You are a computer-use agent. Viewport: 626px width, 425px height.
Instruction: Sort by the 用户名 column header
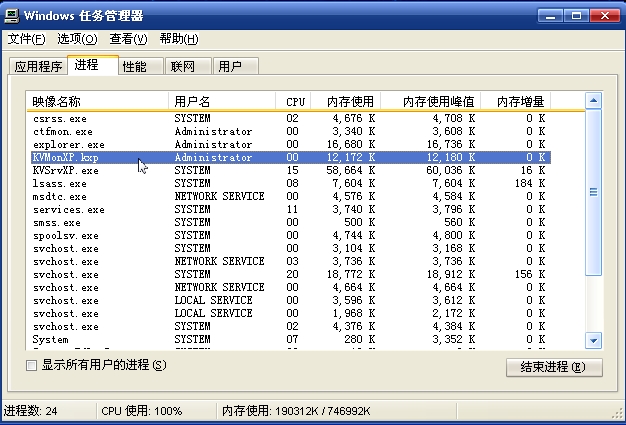click(222, 101)
